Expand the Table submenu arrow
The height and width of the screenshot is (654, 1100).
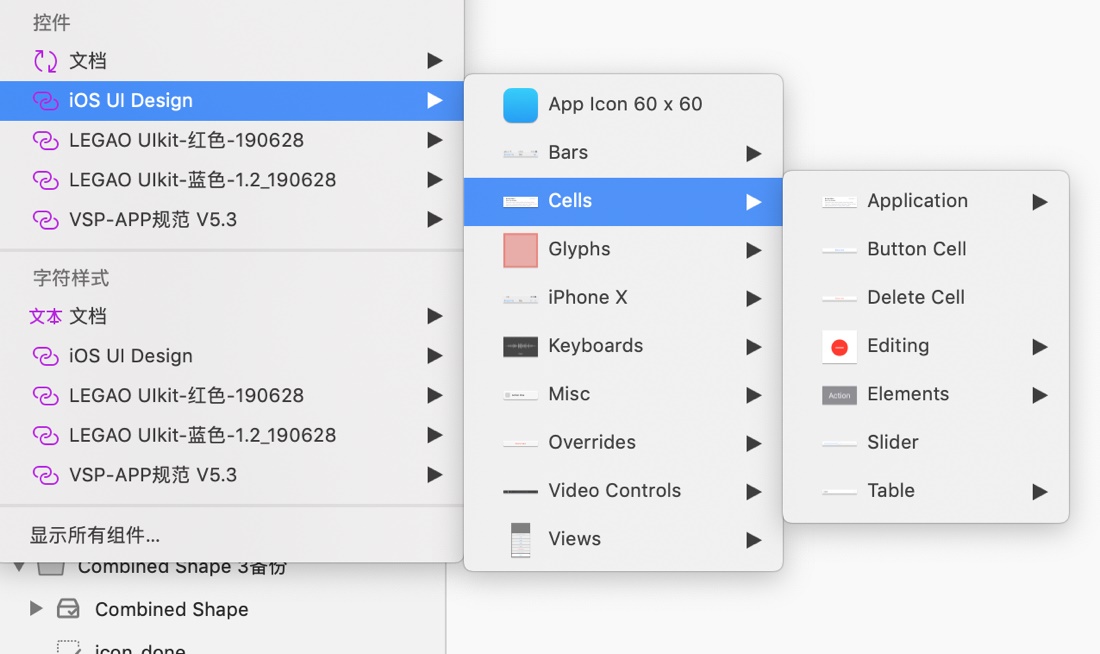click(x=1039, y=491)
